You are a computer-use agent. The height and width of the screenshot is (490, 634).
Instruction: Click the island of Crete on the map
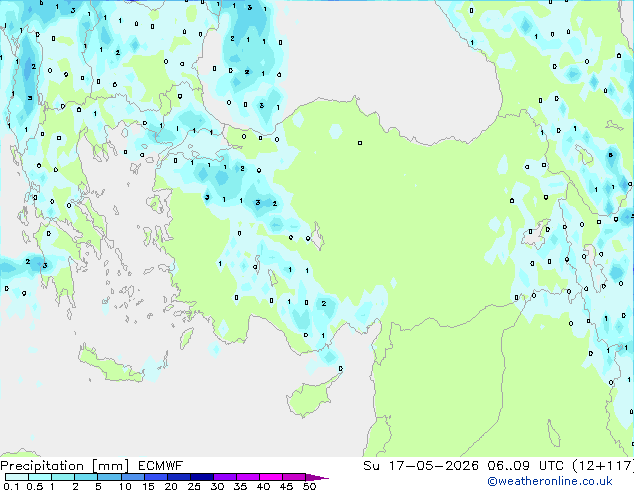tap(111, 366)
